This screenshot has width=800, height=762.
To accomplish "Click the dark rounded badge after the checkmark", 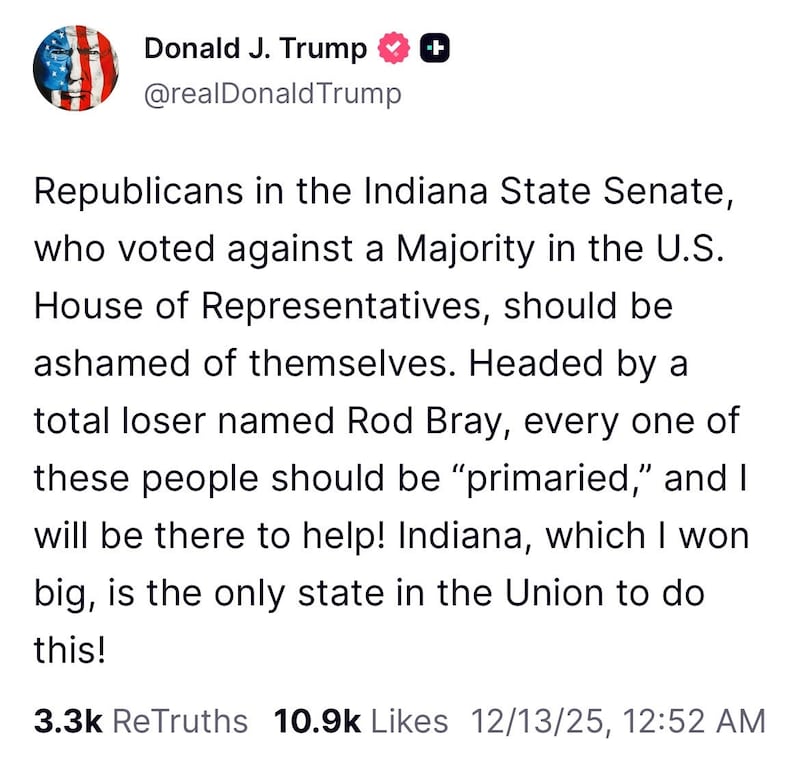I will (x=435, y=46).
